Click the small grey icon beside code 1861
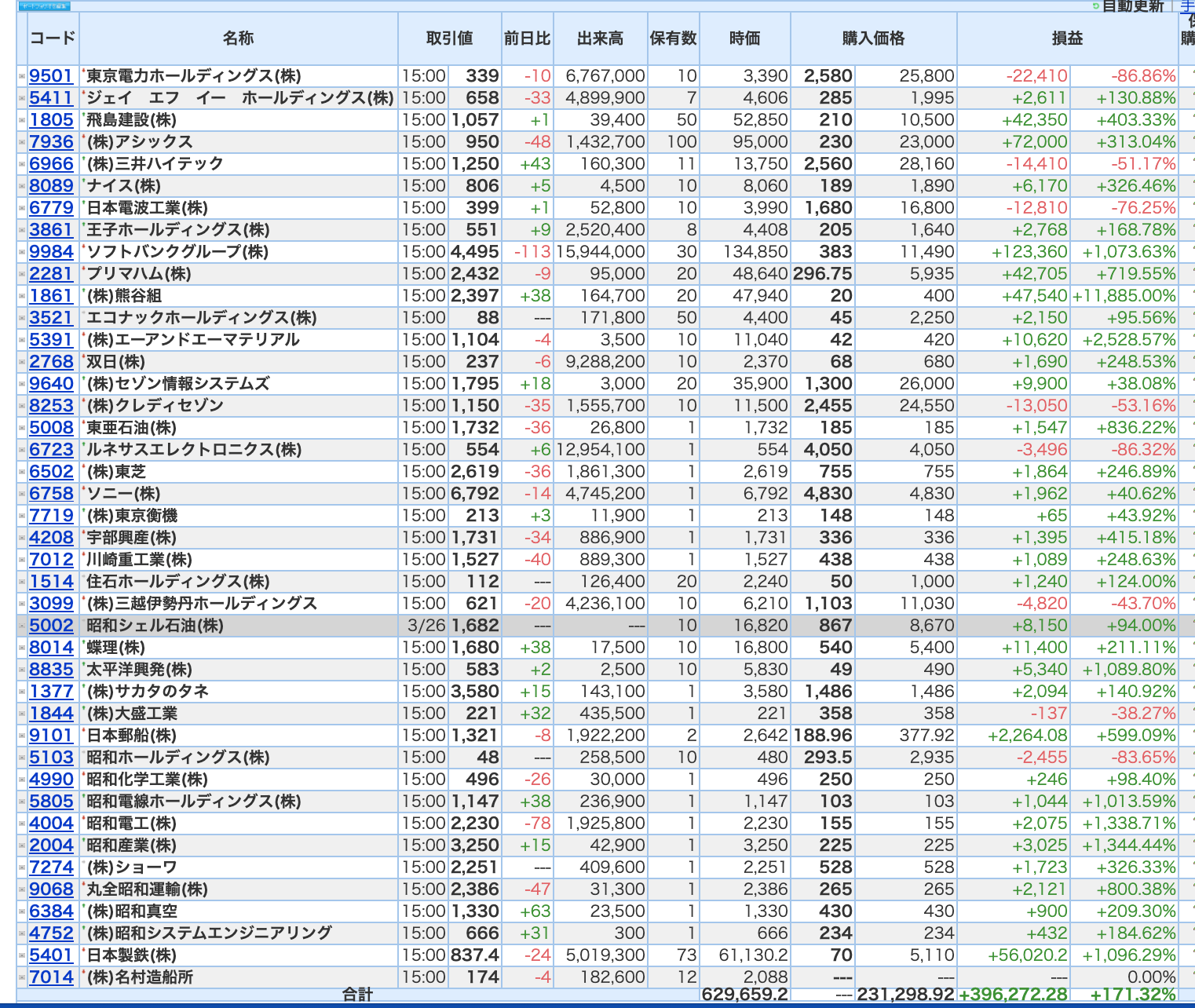This screenshot has height=1008, width=1195. [x=22, y=296]
